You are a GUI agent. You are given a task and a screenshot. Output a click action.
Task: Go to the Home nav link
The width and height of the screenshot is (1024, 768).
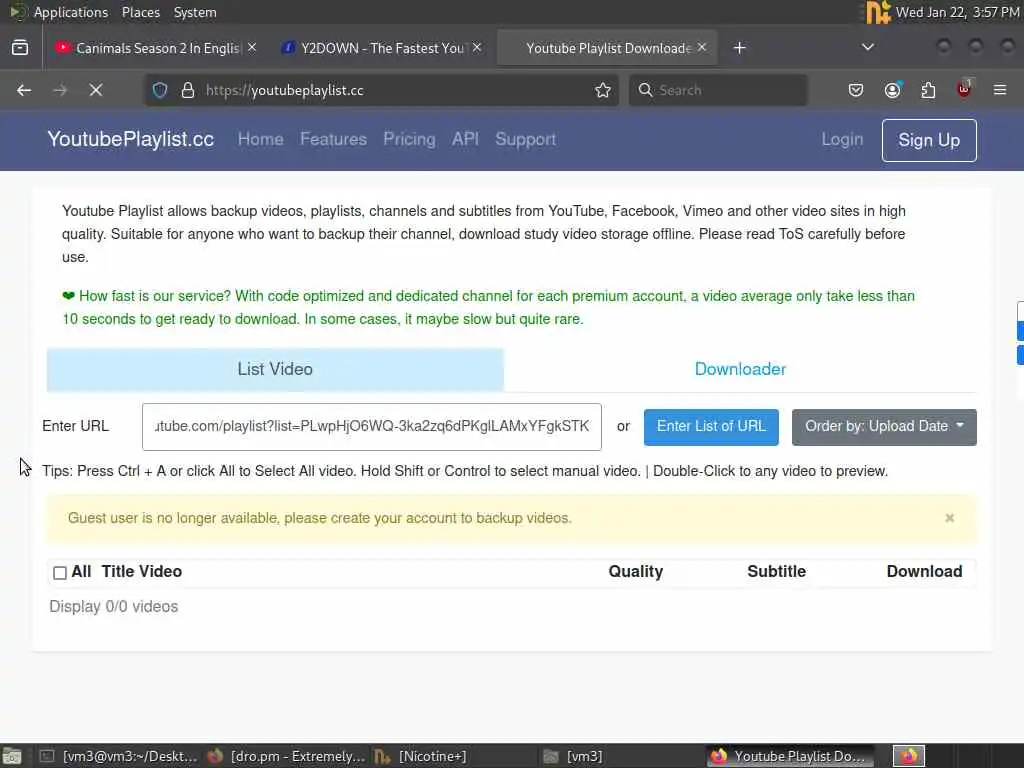pos(261,139)
